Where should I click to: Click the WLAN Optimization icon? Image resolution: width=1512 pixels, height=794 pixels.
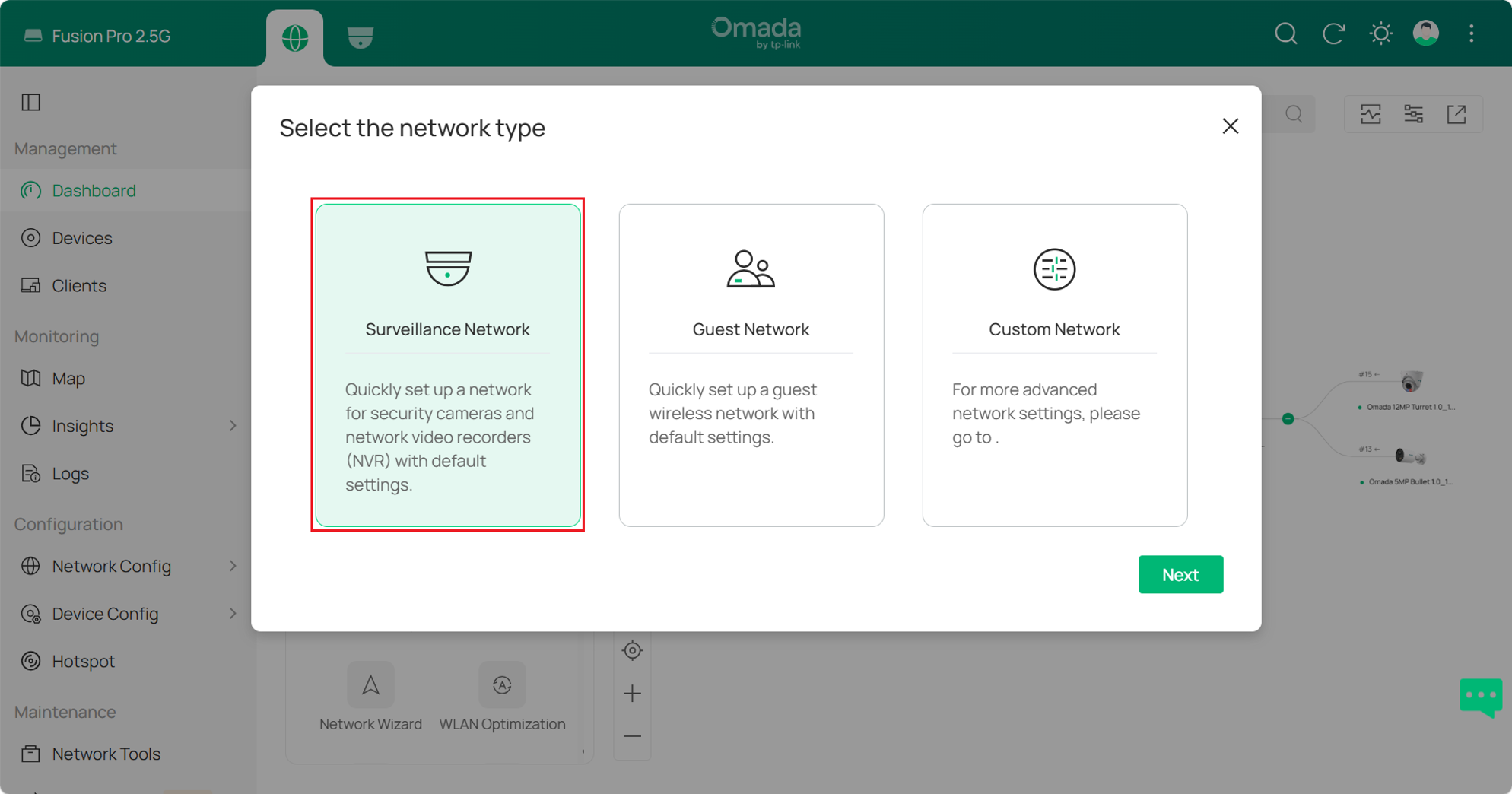502,684
